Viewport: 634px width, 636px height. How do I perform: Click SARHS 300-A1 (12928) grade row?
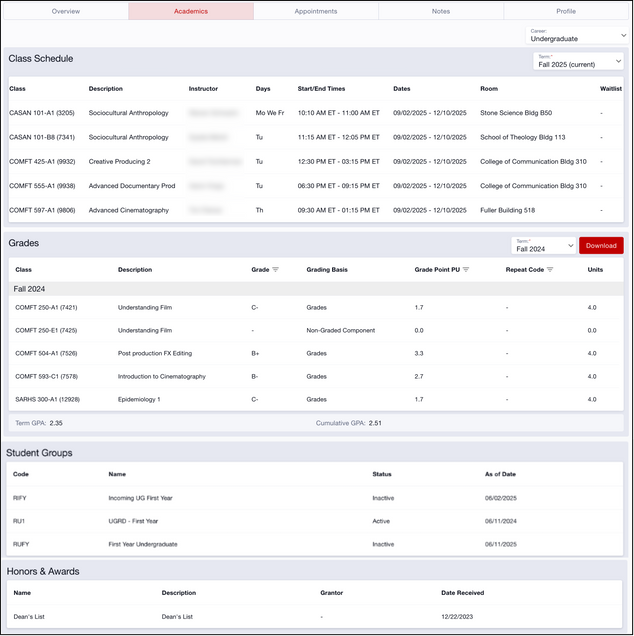(x=316, y=400)
